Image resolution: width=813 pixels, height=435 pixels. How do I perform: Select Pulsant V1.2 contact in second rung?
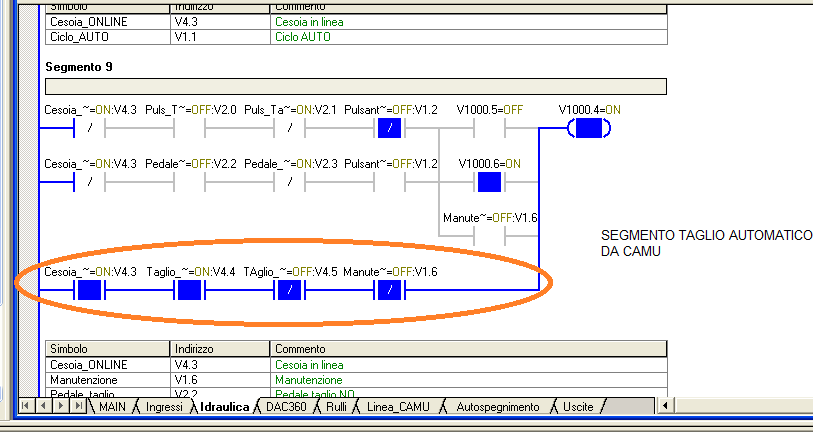coord(389,182)
